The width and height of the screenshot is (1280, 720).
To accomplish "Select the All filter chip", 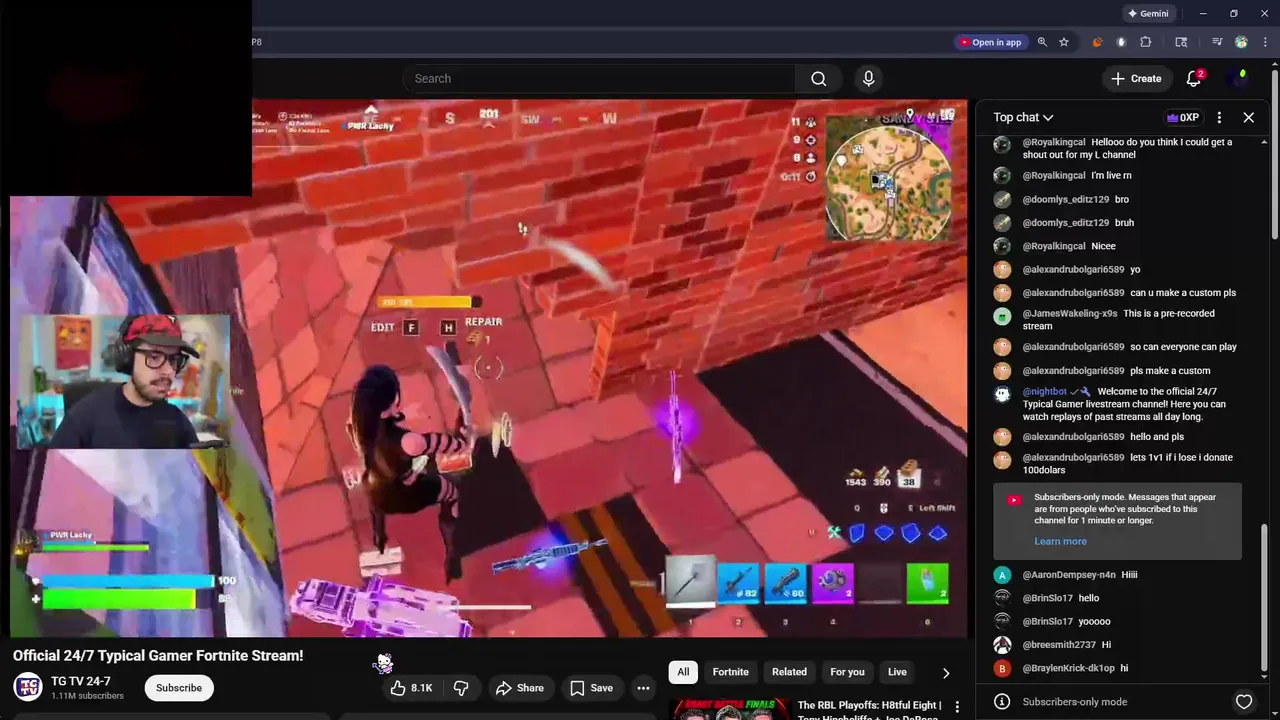I will pos(683,672).
